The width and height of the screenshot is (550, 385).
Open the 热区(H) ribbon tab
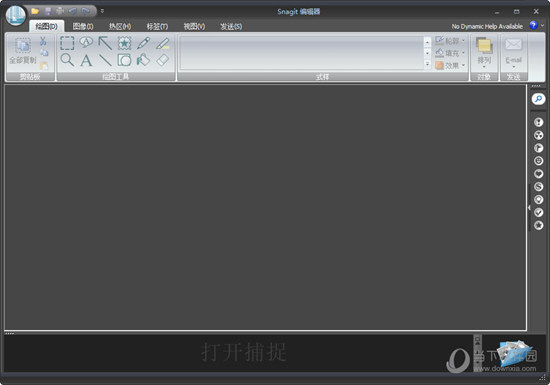(120, 26)
